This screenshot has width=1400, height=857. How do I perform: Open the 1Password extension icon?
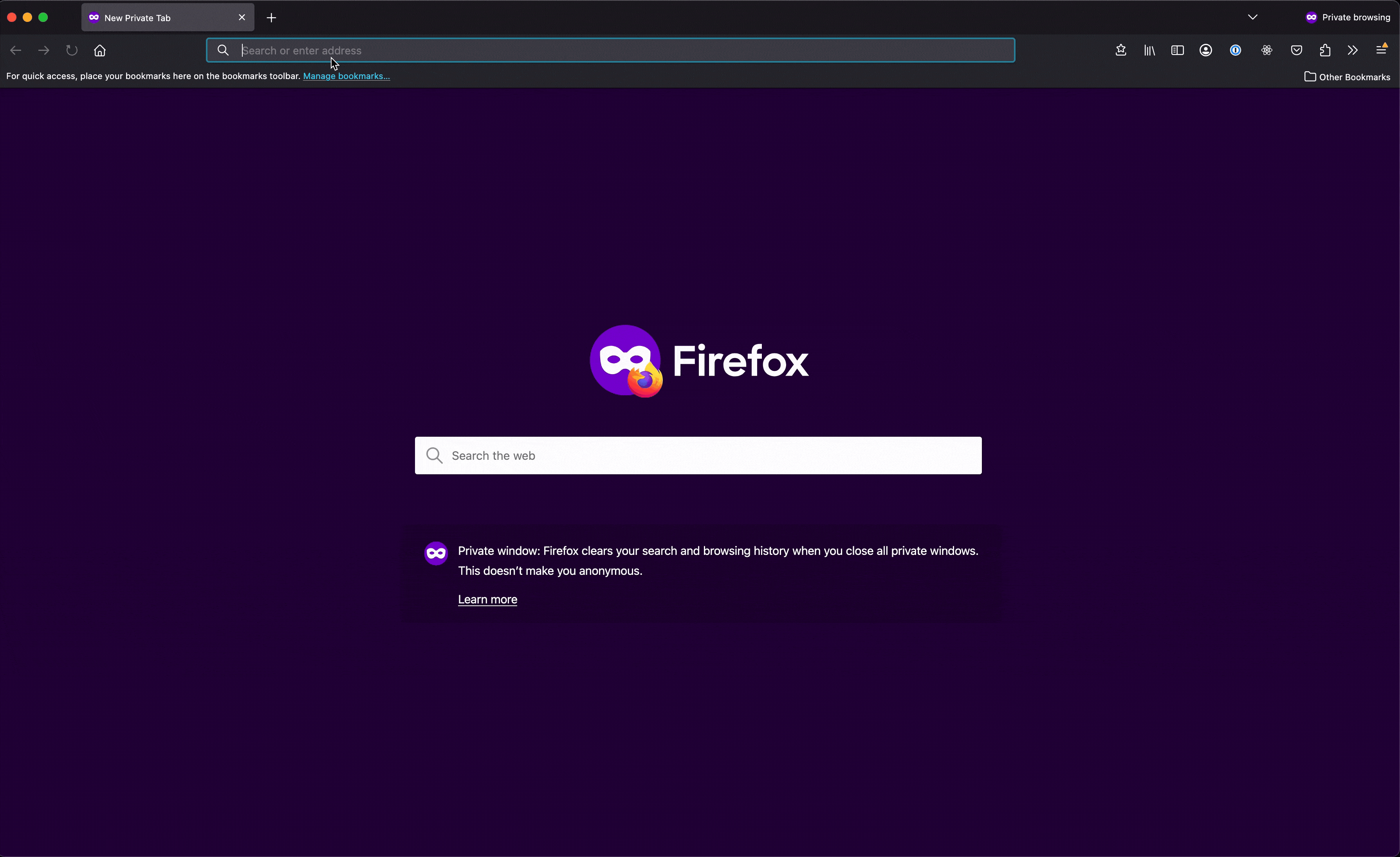point(1235,50)
